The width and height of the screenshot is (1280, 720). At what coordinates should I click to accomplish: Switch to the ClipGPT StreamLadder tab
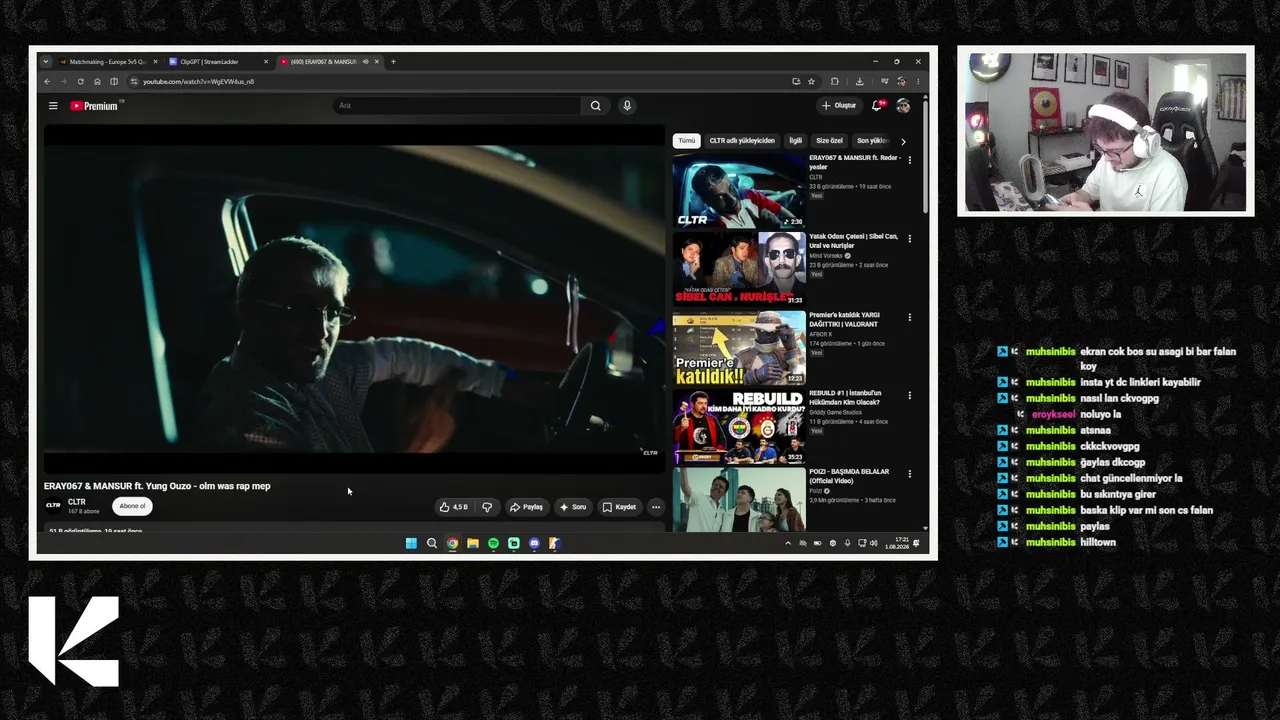point(217,62)
